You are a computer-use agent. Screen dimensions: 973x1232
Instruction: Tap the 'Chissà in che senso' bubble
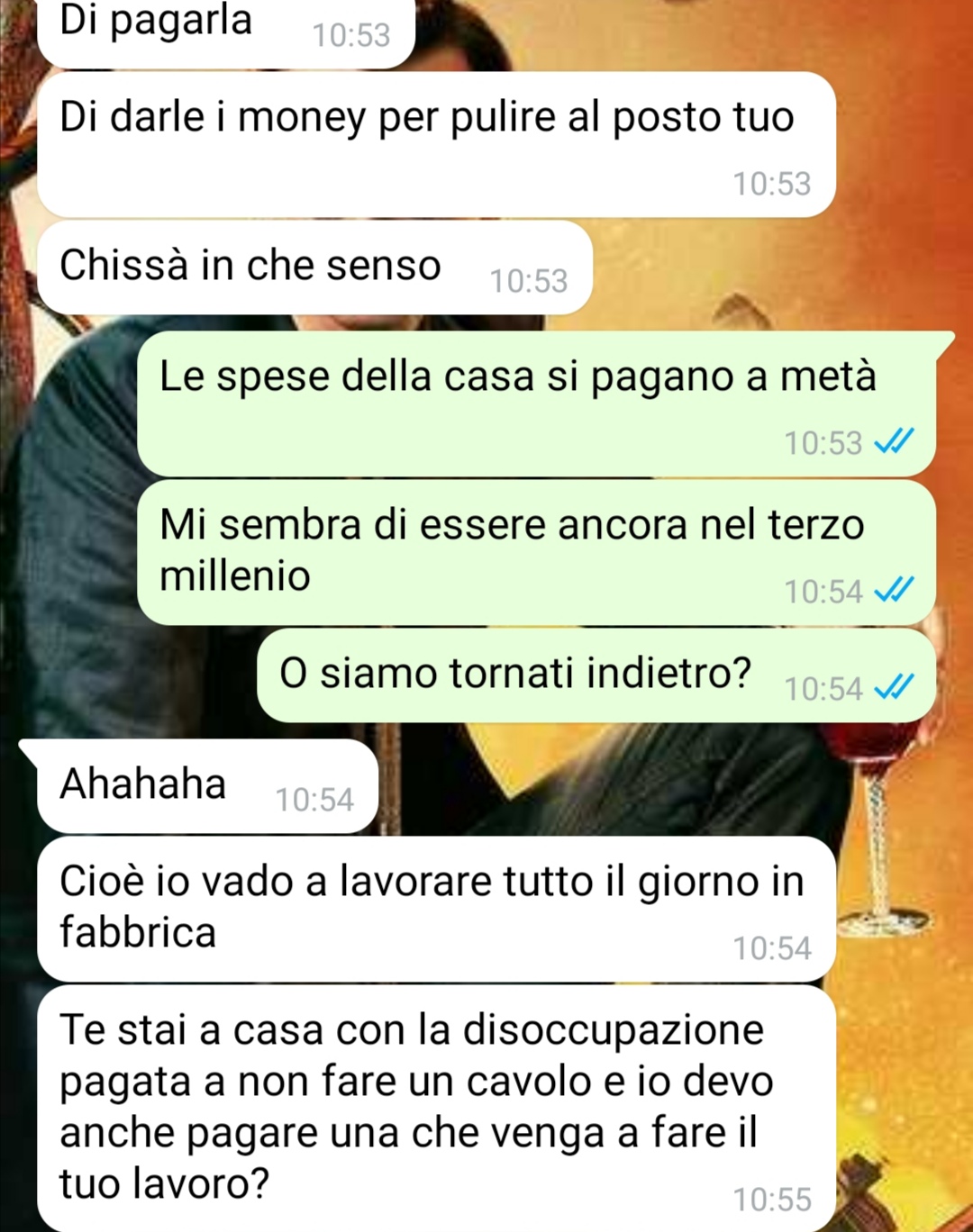coord(315,267)
